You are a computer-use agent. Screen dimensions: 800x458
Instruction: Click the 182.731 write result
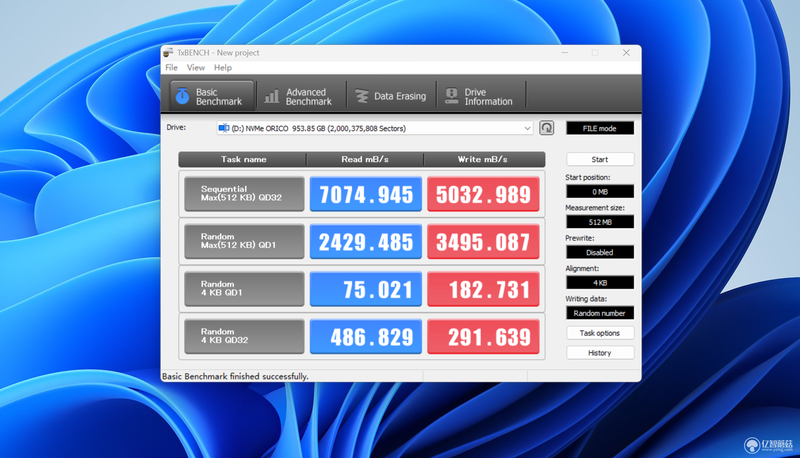point(483,289)
